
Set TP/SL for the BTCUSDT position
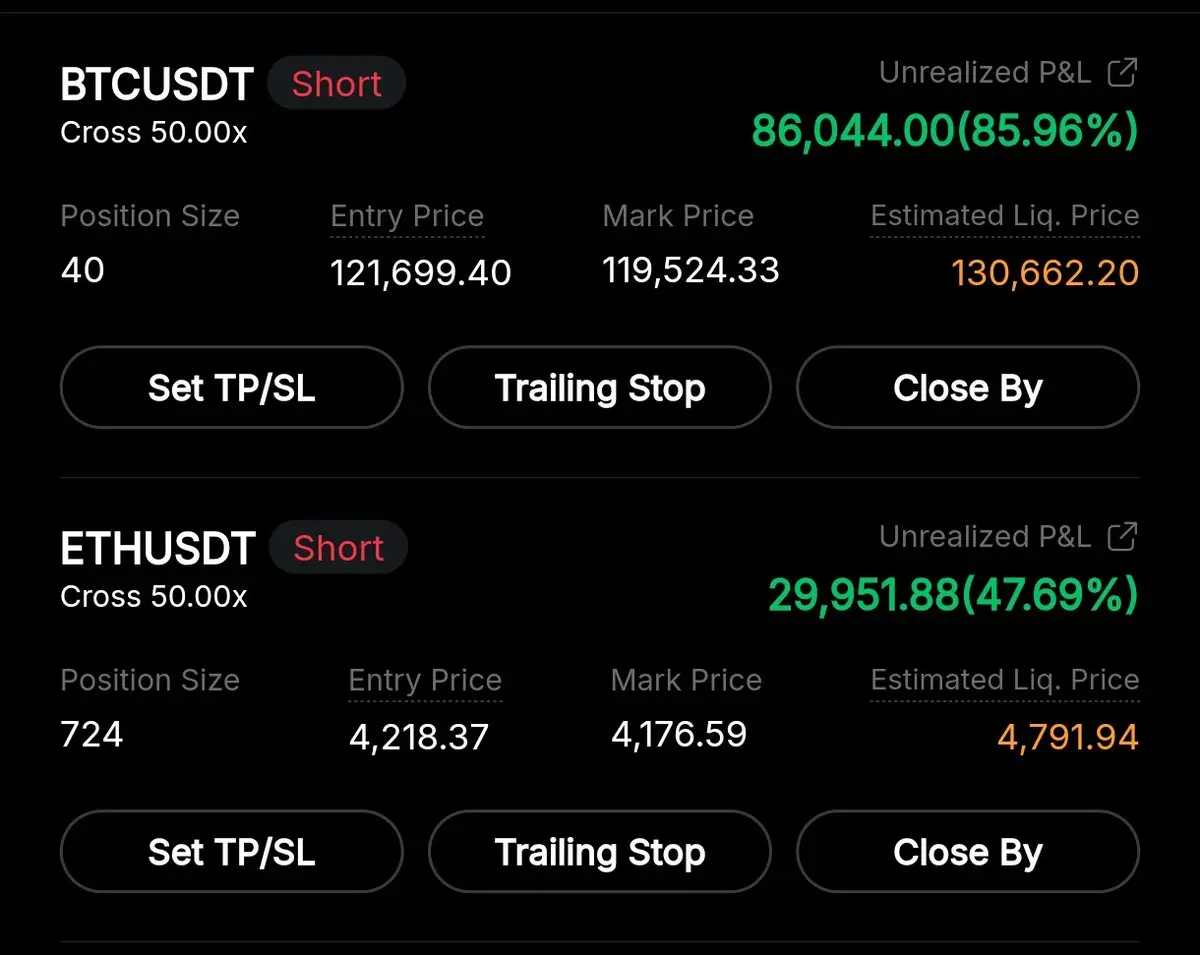pos(232,388)
